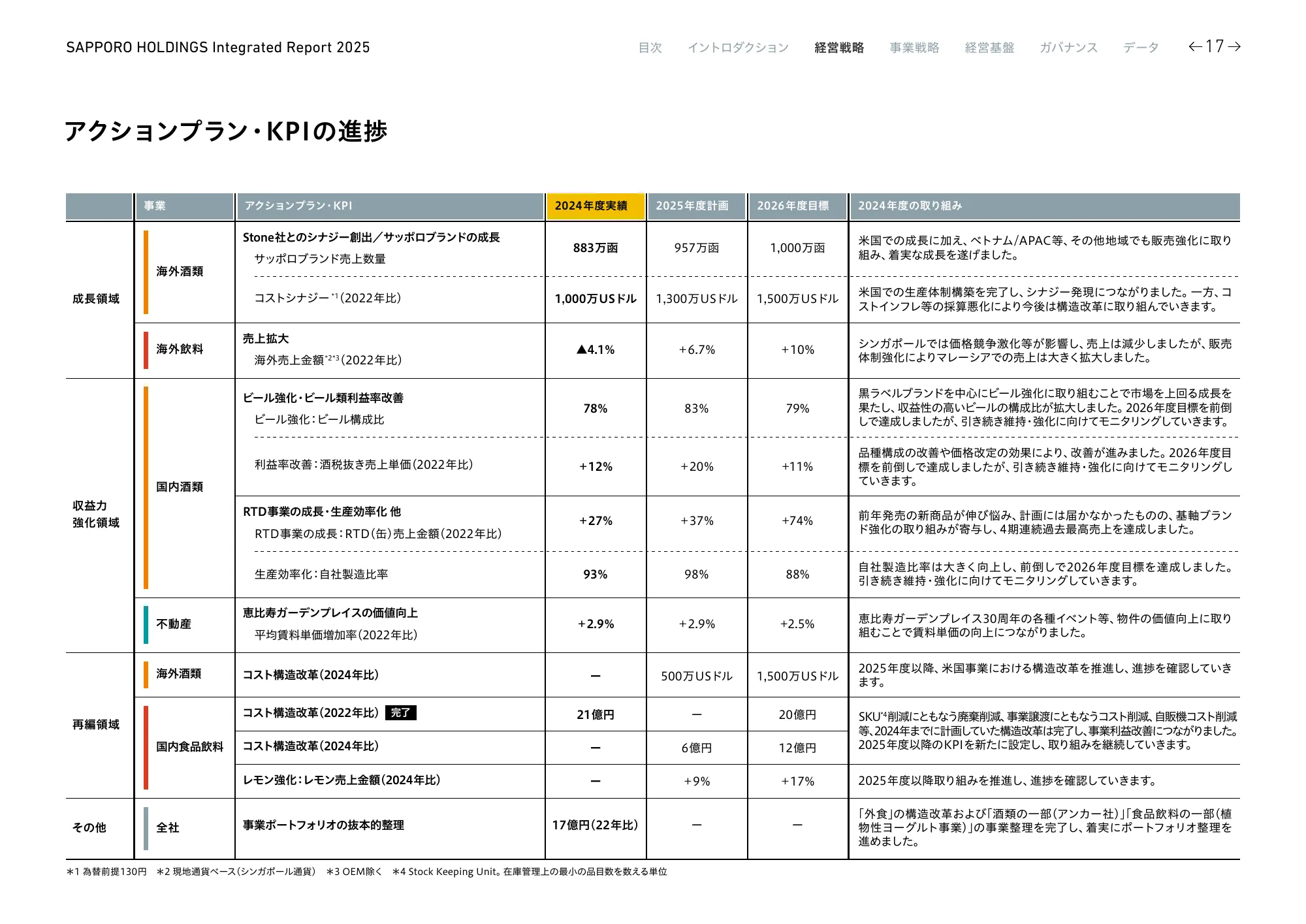Image resolution: width=1306 pixels, height=924 pixels.
Task: Click the page number 17
Action: 1214,46
